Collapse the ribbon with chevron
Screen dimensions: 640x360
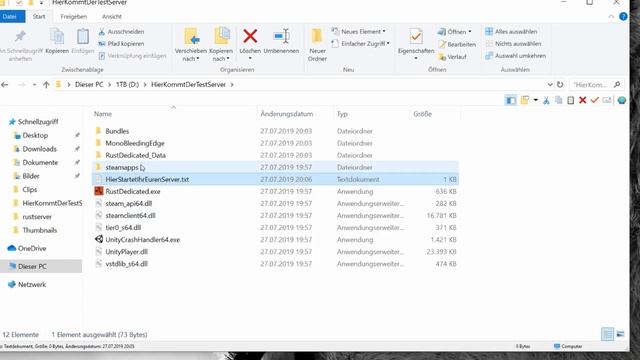tap(611, 17)
